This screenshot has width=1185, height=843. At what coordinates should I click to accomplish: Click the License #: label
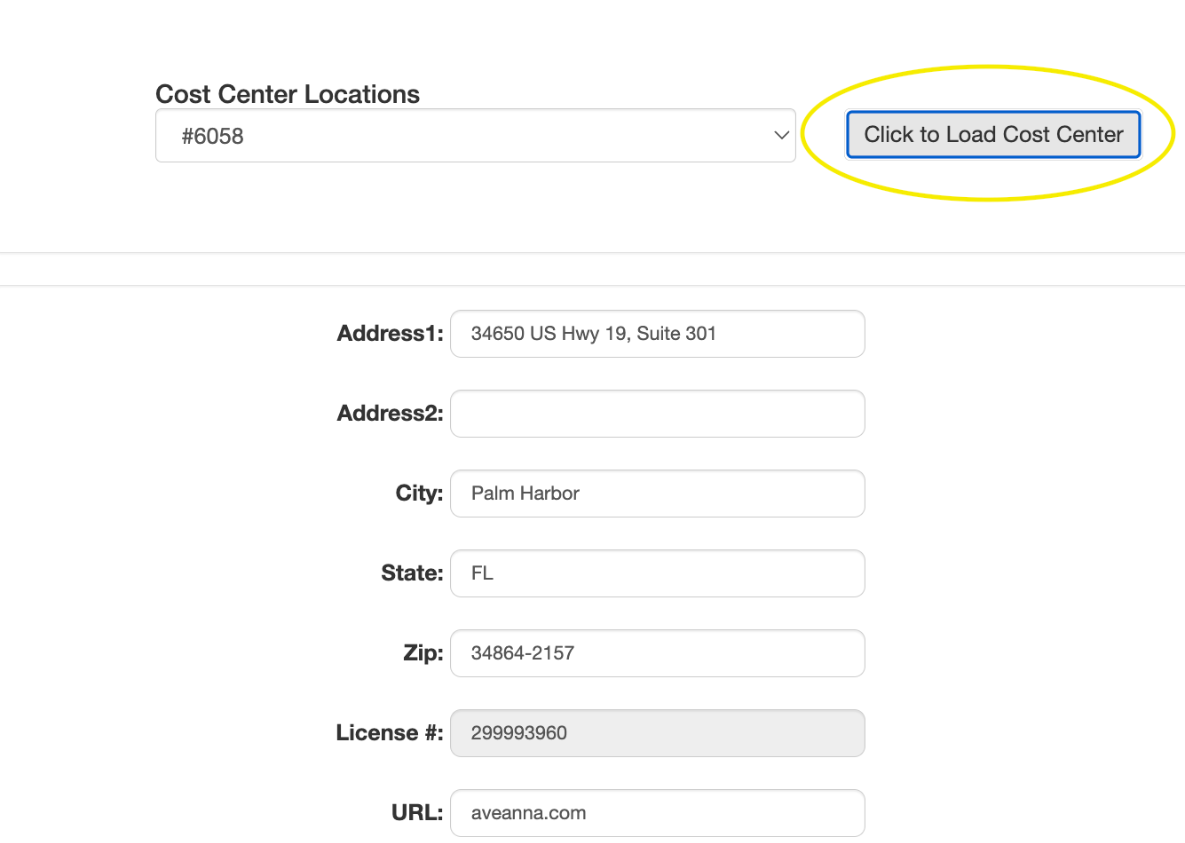pyautogui.click(x=389, y=734)
